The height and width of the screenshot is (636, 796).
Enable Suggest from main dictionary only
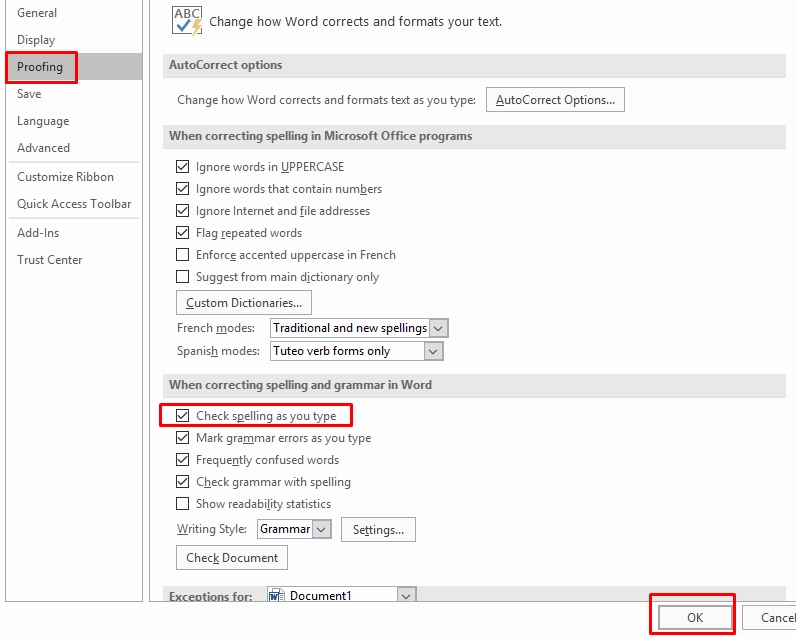[x=182, y=276]
